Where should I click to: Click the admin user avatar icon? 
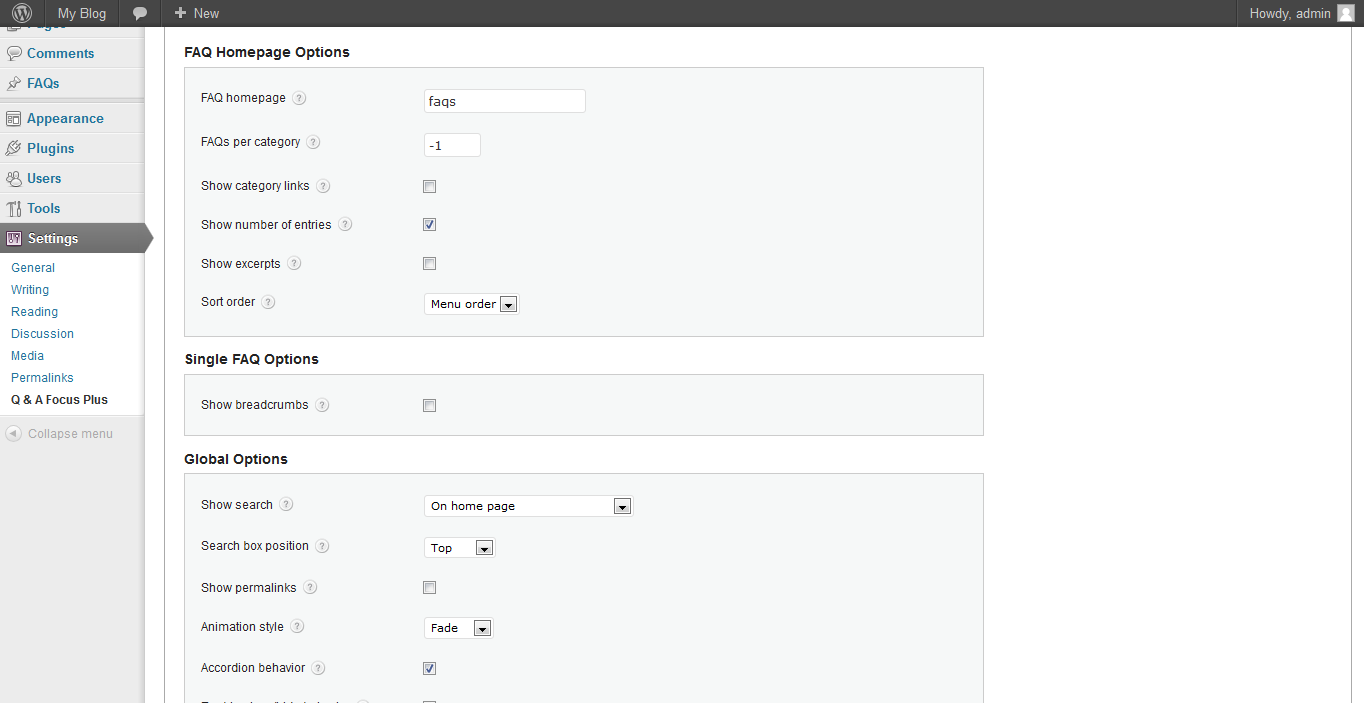pyautogui.click(x=1345, y=13)
